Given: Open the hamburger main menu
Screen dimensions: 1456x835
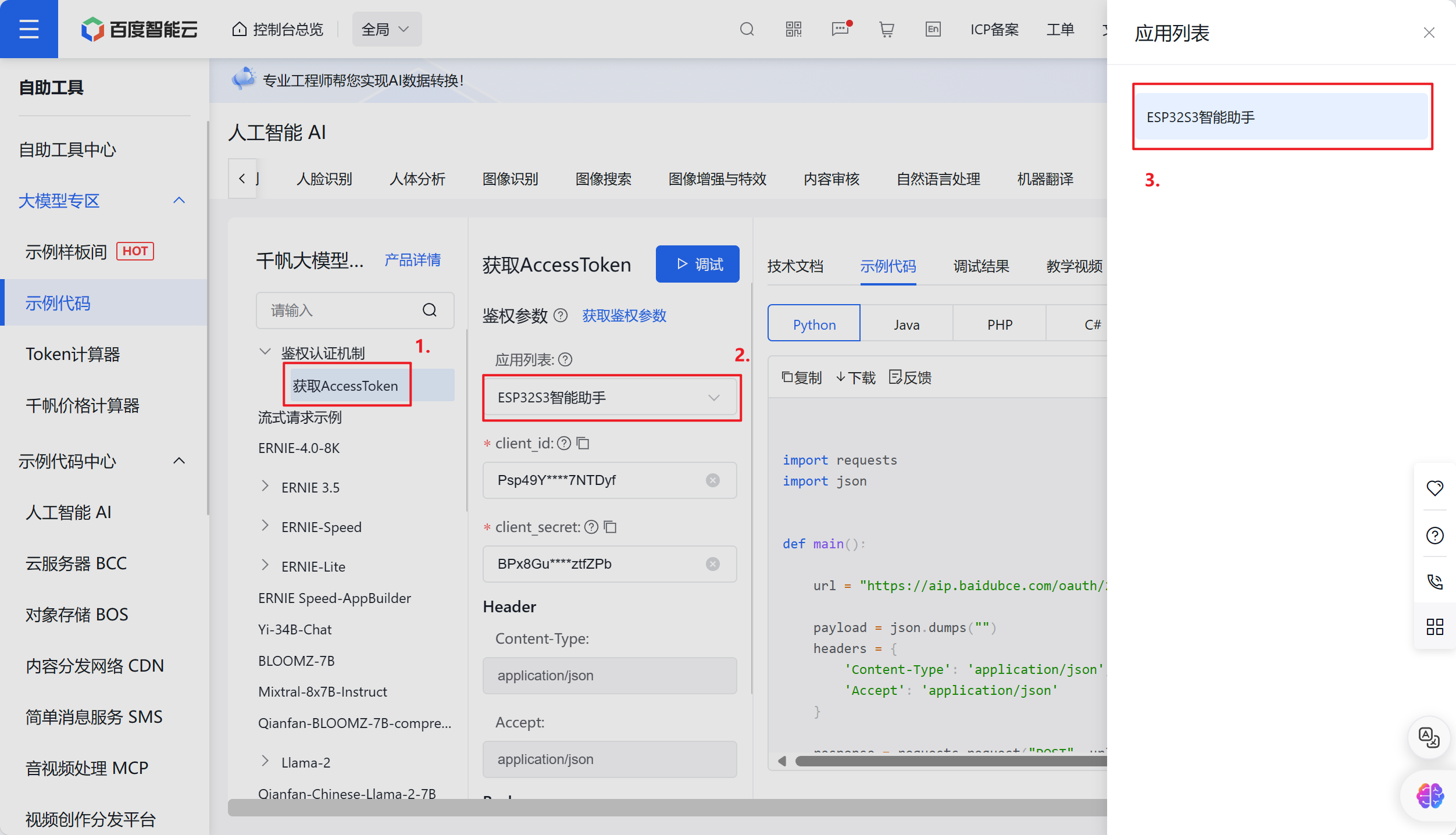Looking at the screenshot, I should 28,28.
